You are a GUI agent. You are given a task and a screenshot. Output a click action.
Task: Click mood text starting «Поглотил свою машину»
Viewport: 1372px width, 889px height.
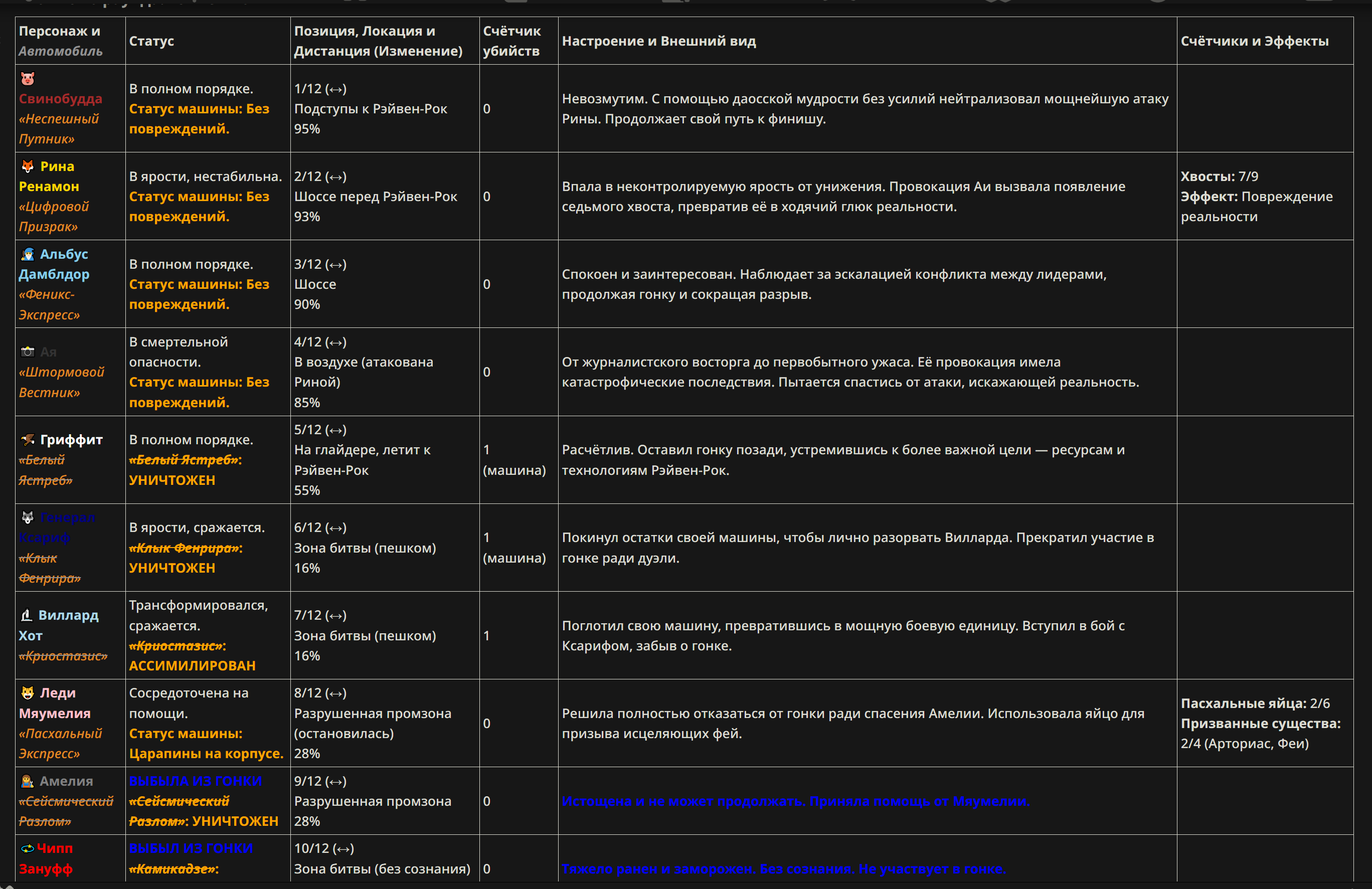843,636
